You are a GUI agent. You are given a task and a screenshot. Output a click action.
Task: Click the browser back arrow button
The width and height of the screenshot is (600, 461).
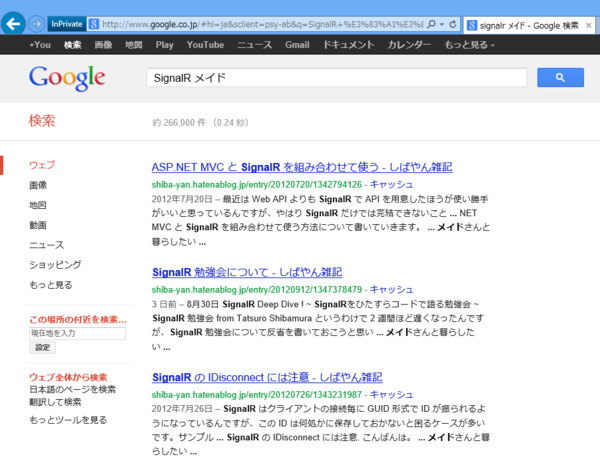pos(13,24)
